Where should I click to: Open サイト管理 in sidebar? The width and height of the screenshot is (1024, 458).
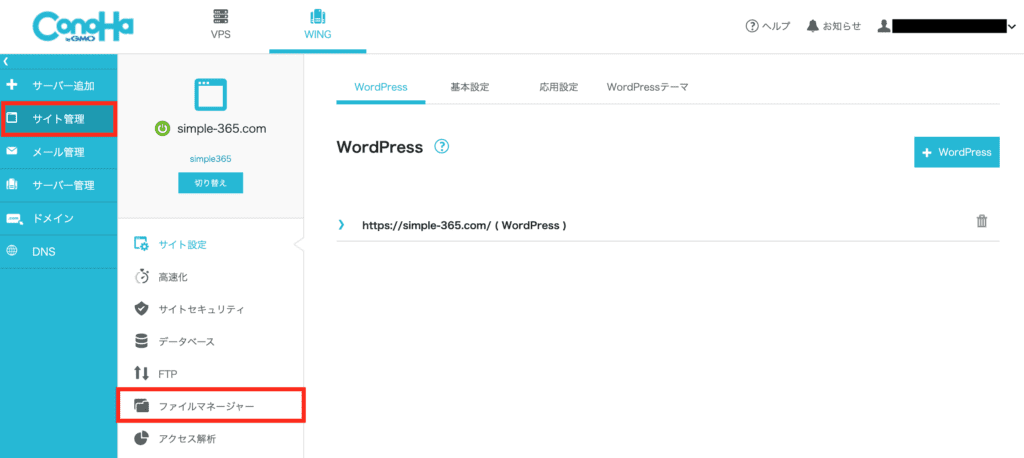tap(59, 119)
